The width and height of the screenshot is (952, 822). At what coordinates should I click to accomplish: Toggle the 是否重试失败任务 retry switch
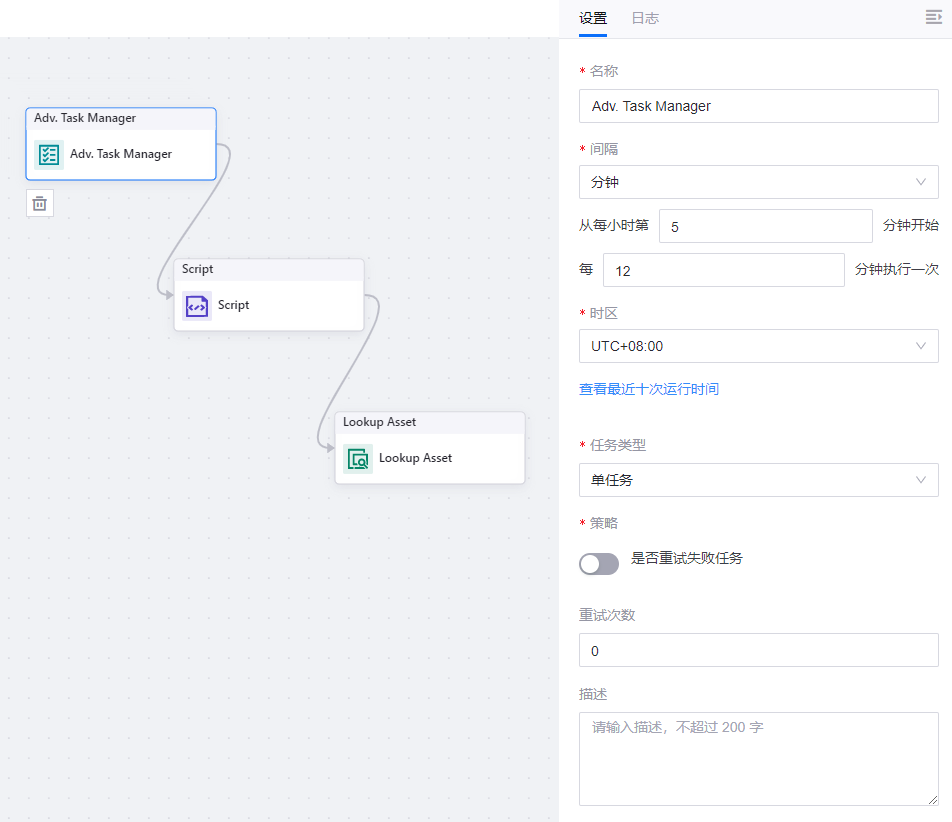pyautogui.click(x=598, y=564)
